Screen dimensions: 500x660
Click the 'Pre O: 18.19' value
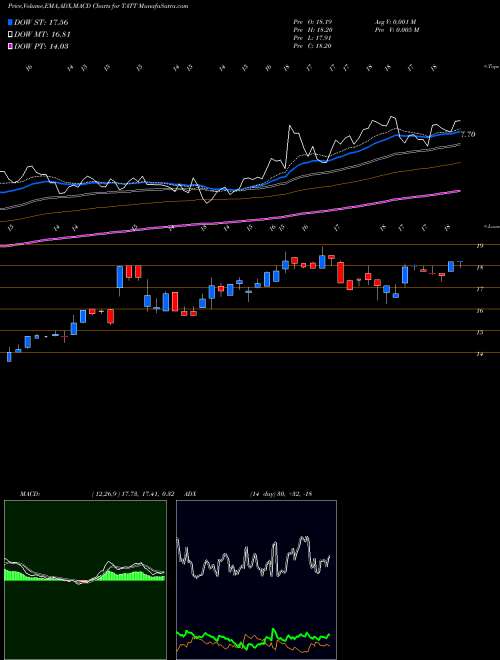312,22
